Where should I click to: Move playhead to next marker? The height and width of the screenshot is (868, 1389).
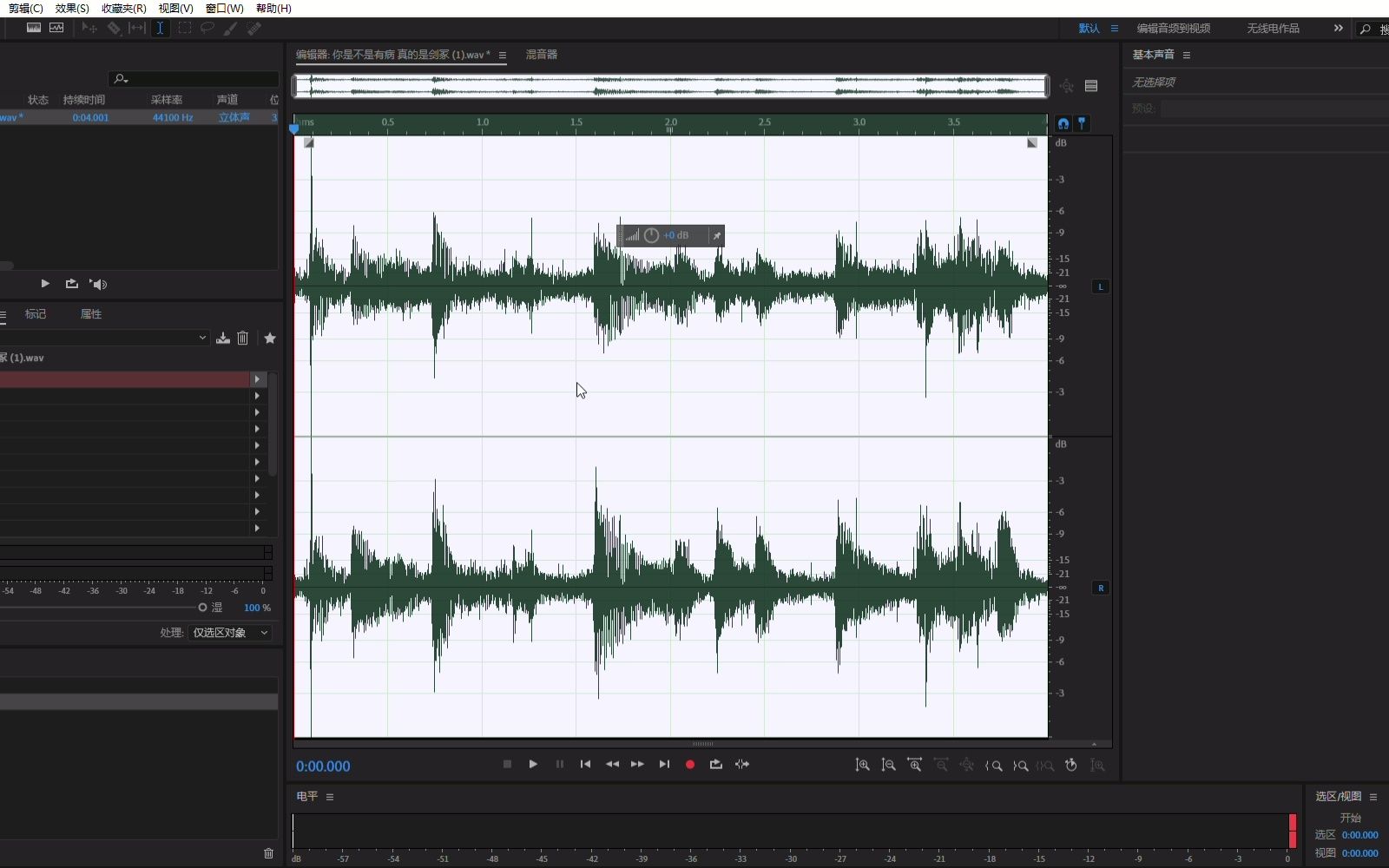point(664,765)
